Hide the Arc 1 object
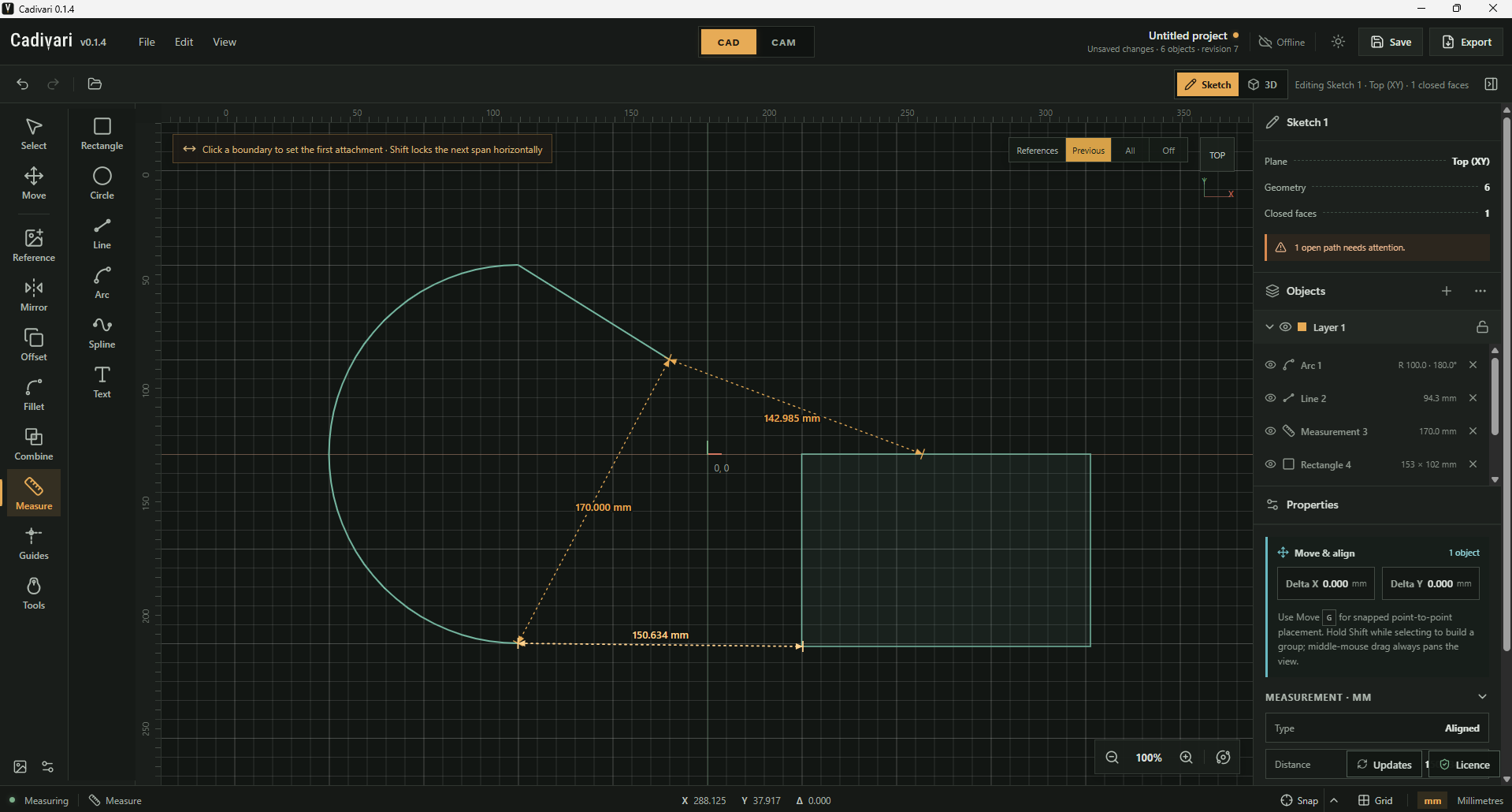The width and height of the screenshot is (1512, 812). pos(1270,365)
